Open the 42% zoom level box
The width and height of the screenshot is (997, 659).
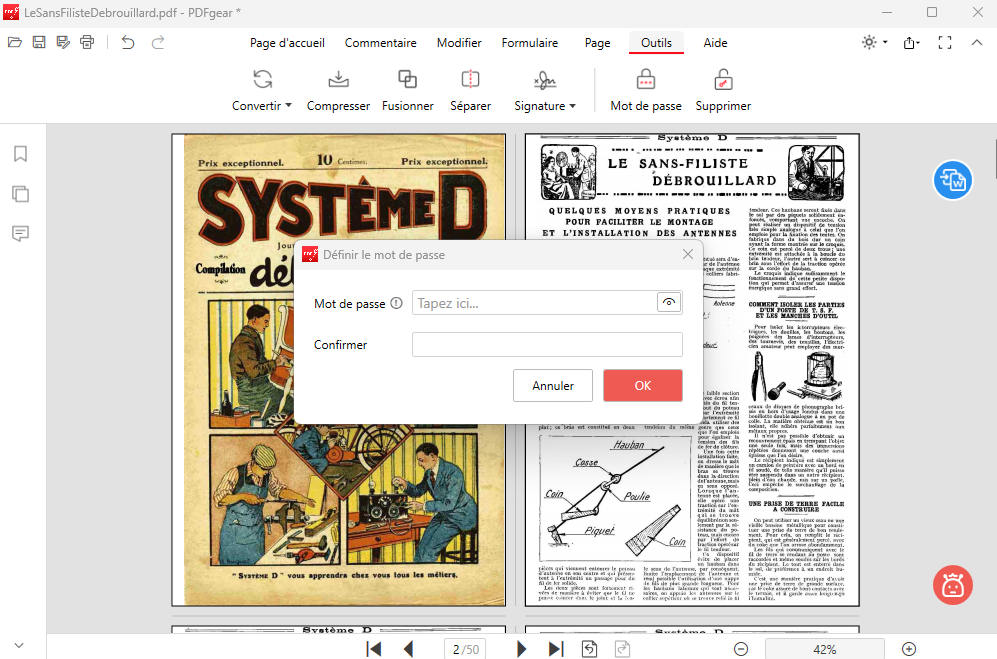(825, 649)
